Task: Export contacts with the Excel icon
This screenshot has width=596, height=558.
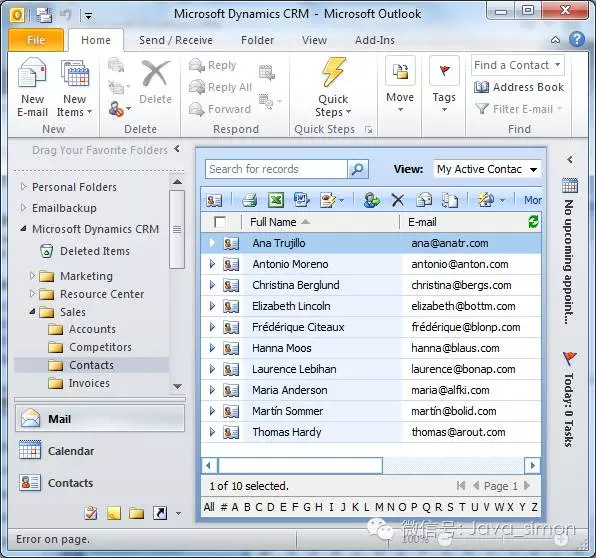Action: click(x=276, y=200)
